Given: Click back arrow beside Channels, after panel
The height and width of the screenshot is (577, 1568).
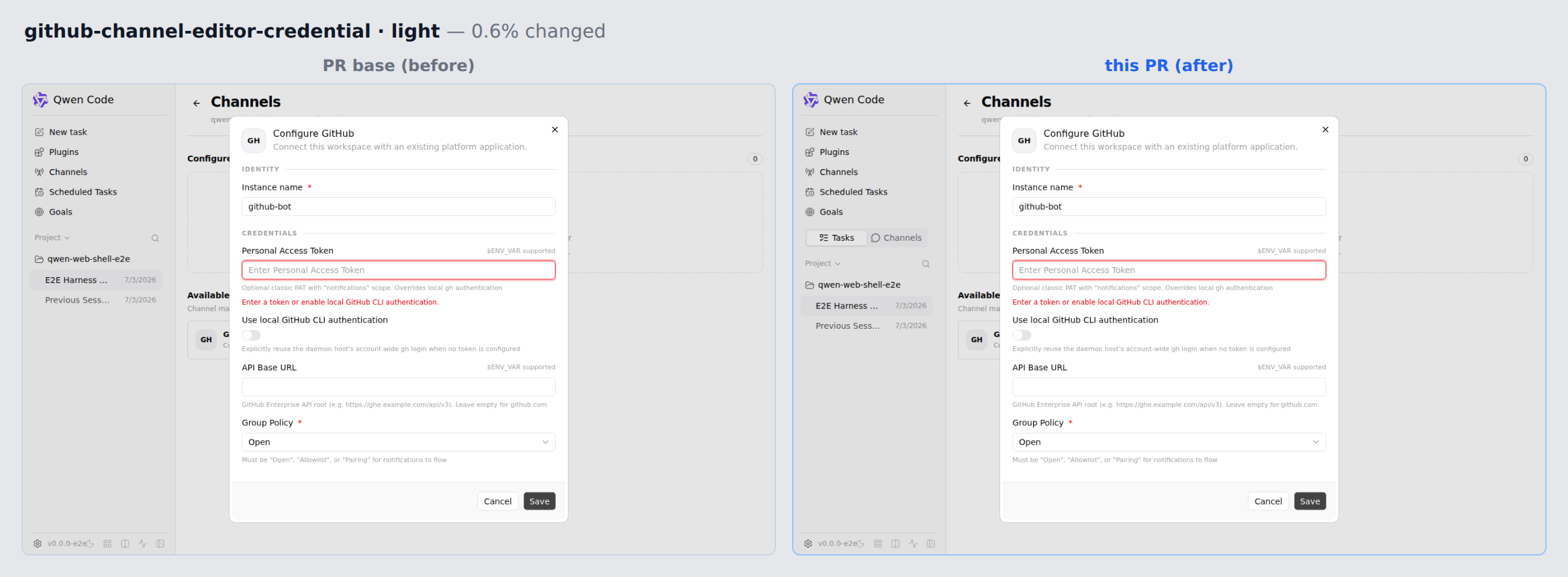Looking at the screenshot, I should pyautogui.click(x=967, y=103).
